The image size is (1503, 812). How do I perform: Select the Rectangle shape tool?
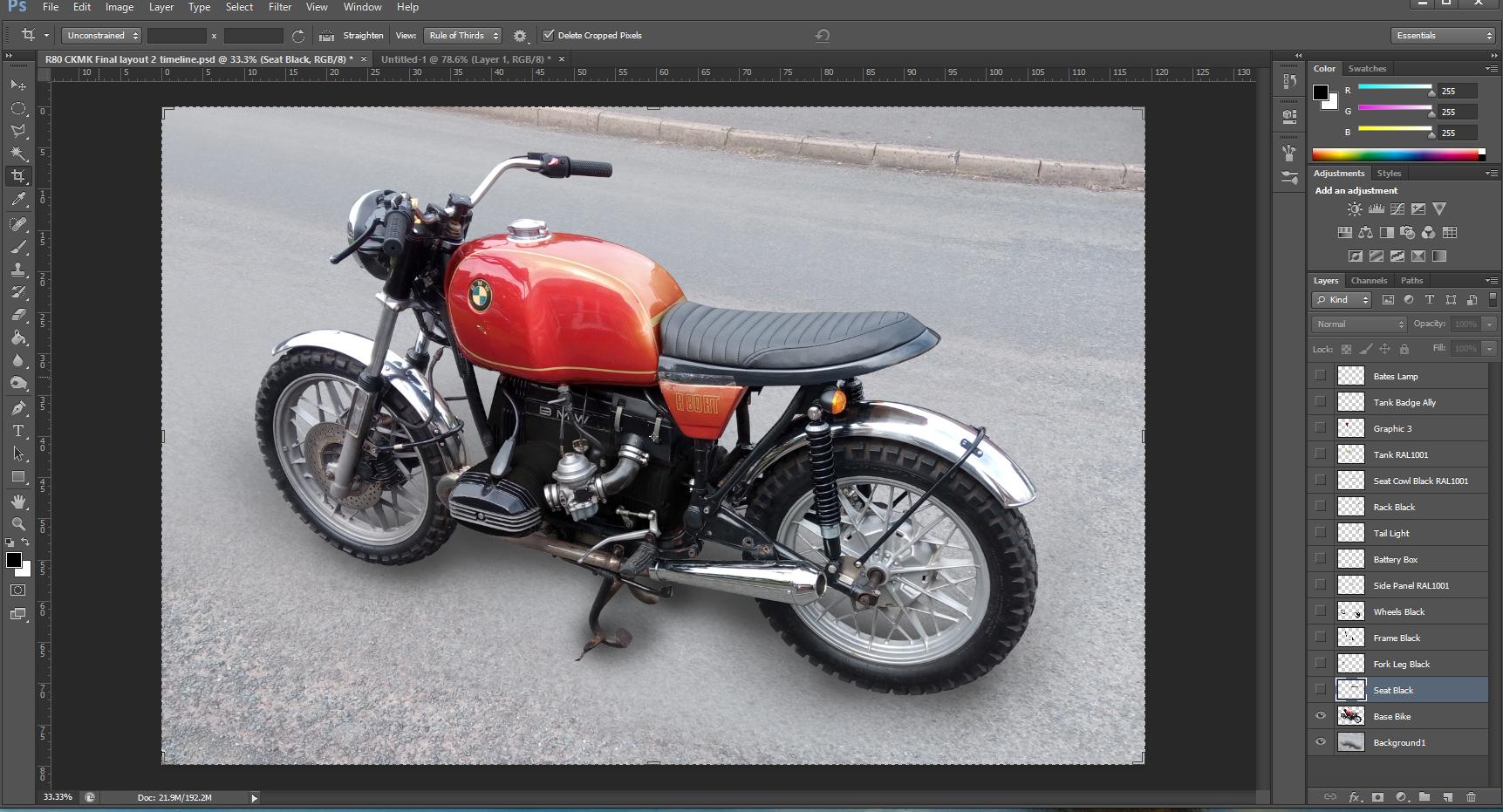pyautogui.click(x=18, y=477)
